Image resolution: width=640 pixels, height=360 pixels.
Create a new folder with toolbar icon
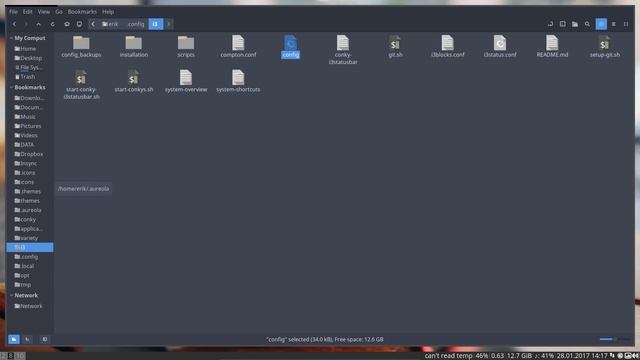[575, 24]
